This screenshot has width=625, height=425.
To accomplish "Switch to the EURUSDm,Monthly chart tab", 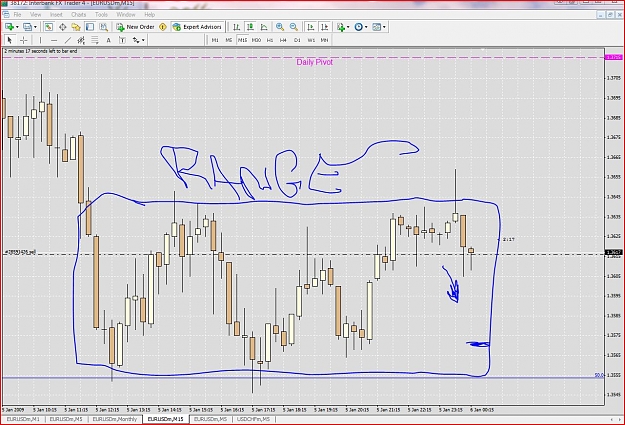I will click(115, 419).
